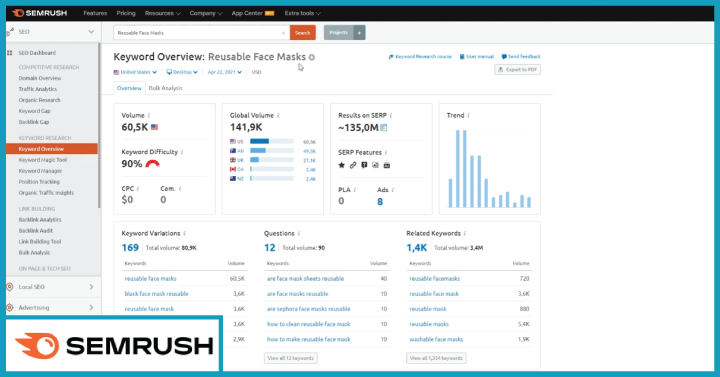Open SERP snapshot icon next to 135,0M
Viewport: 720px width, 377px height.
click(384, 128)
